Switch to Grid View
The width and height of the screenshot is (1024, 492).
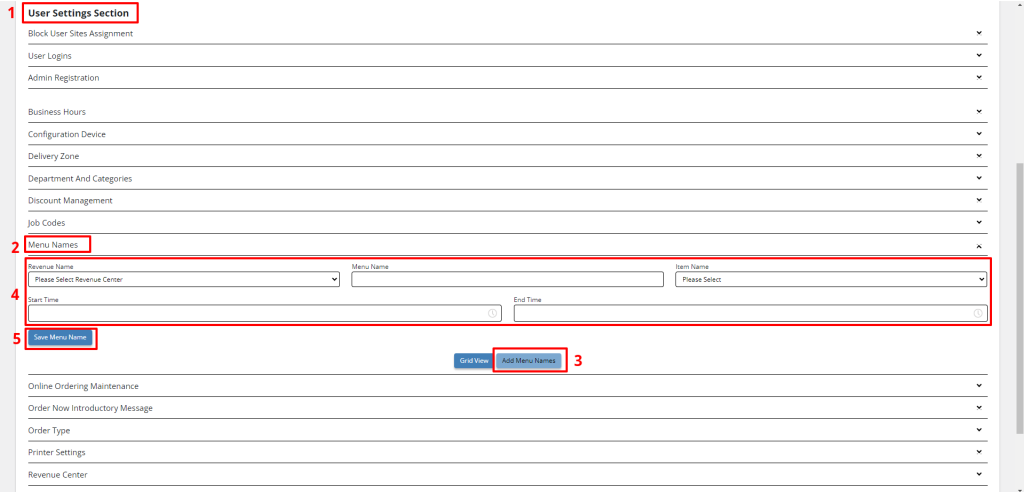coord(473,360)
